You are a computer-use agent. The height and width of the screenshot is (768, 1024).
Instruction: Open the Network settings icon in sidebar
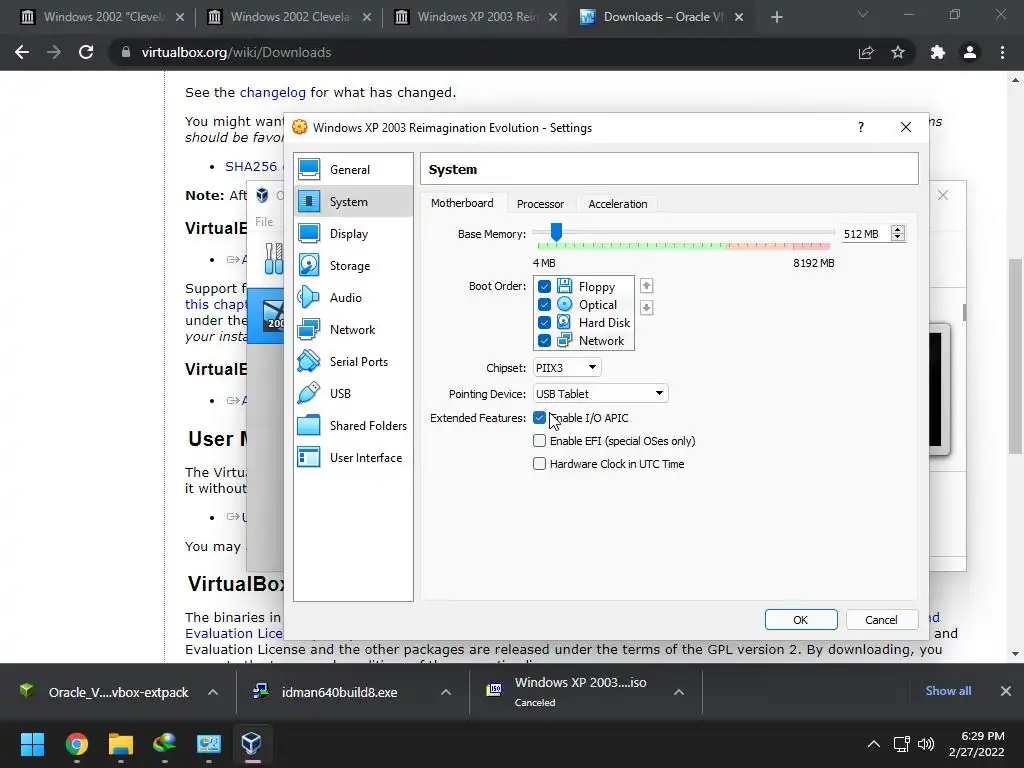coord(309,330)
